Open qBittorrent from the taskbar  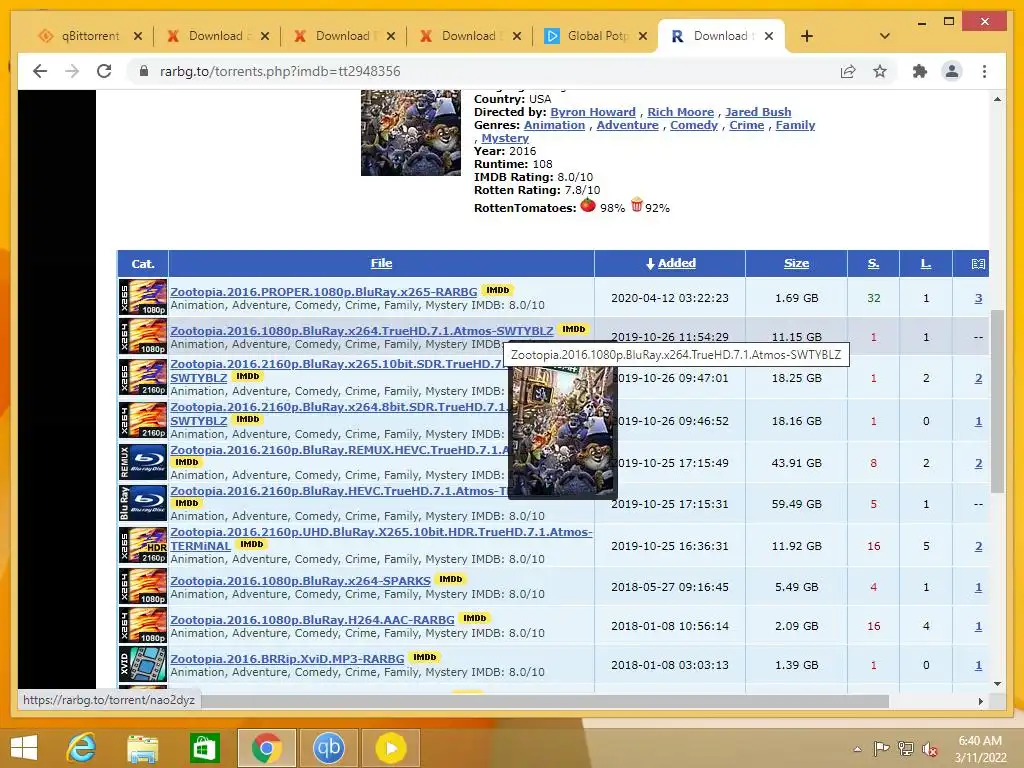click(328, 748)
